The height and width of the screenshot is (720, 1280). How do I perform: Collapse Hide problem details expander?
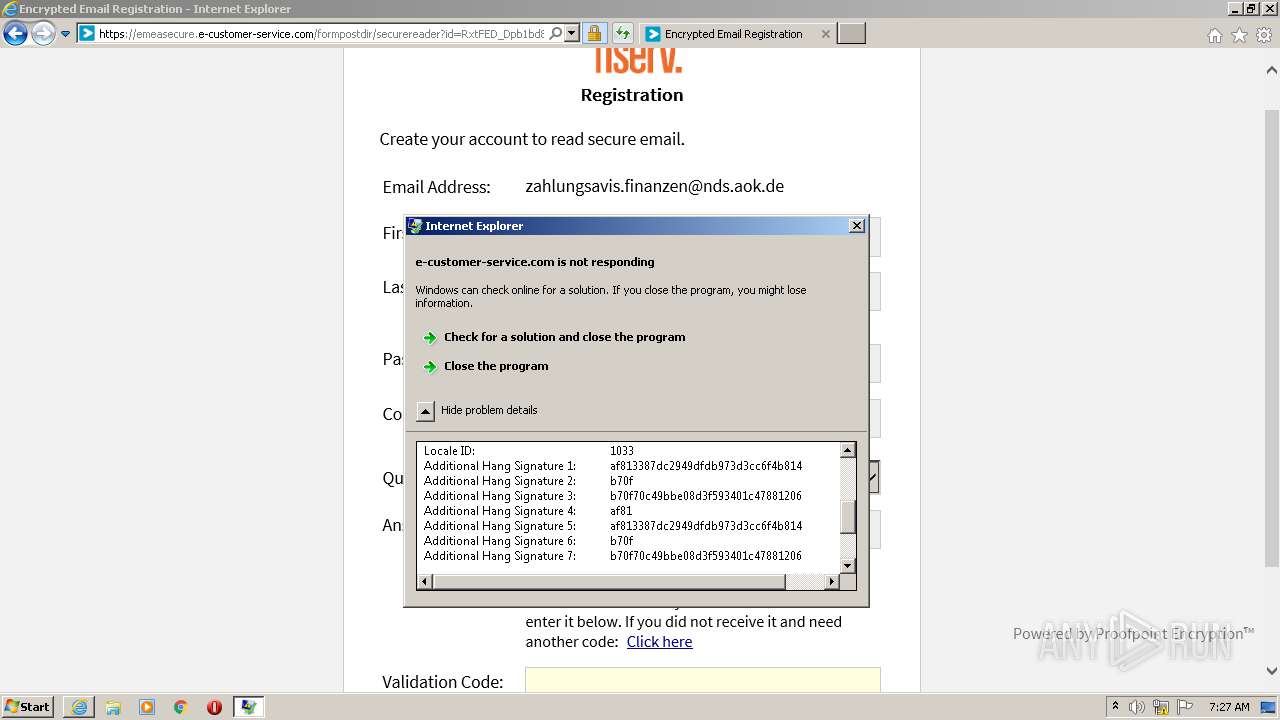[426, 411]
